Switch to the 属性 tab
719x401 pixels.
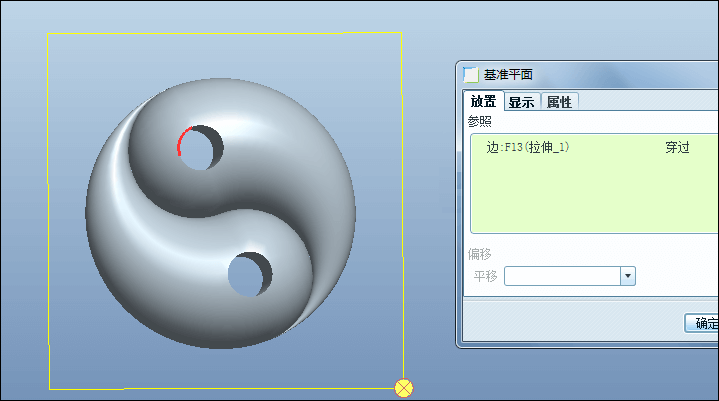[559, 102]
